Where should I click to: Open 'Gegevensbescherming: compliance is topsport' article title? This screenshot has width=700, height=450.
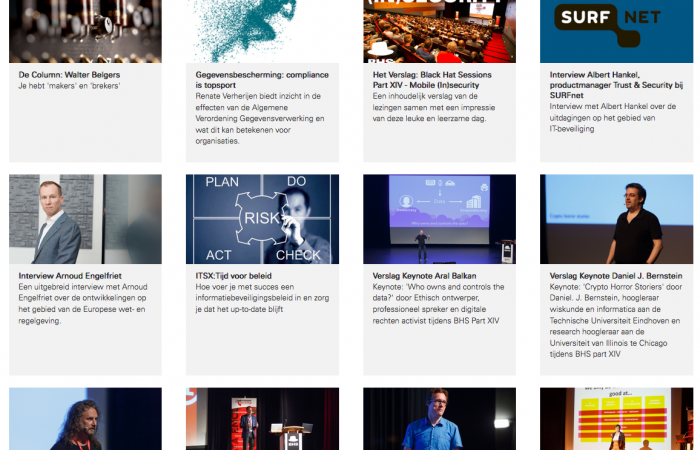coord(262,80)
